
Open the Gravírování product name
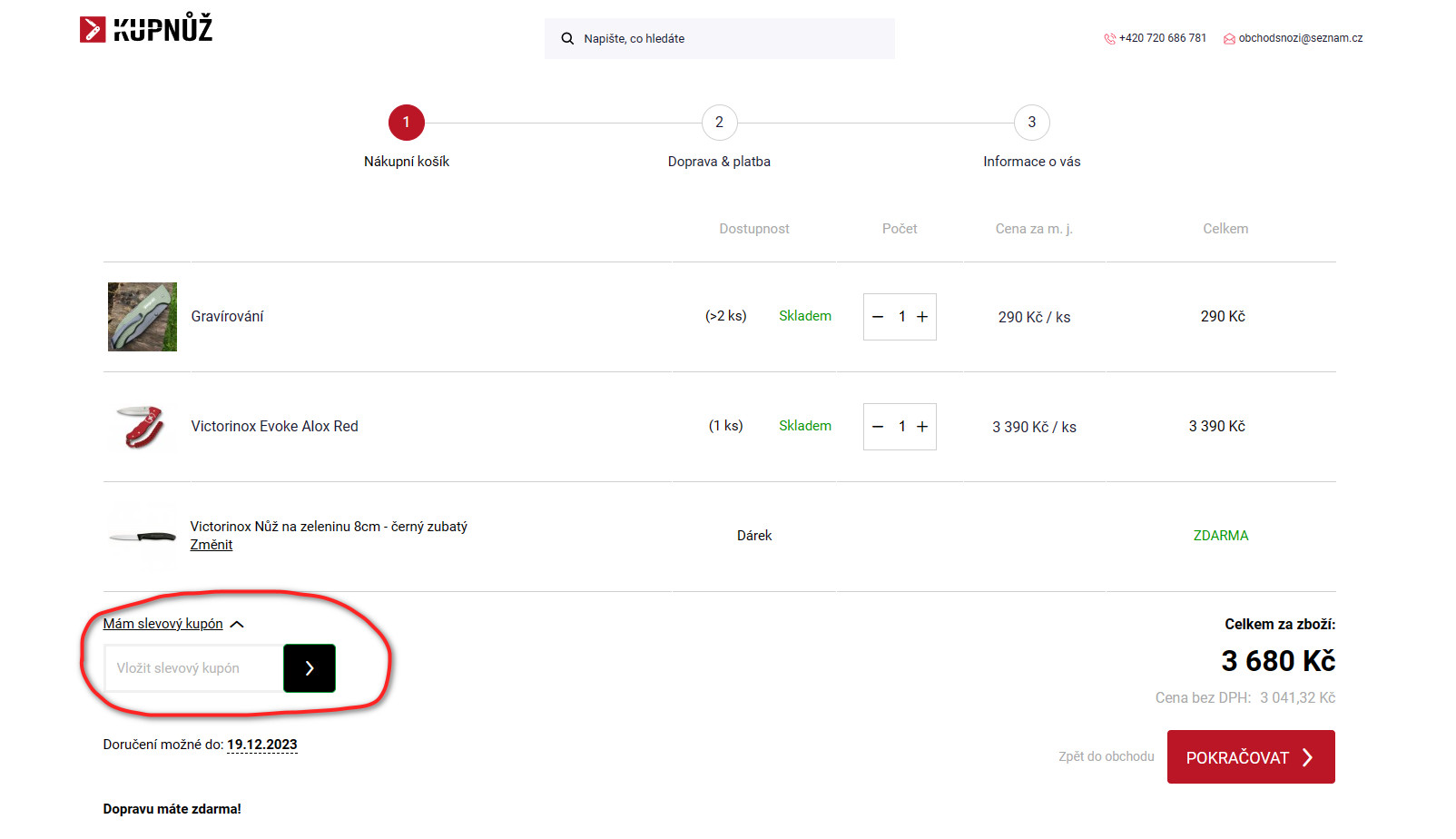pyautogui.click(x=227, y=317)
